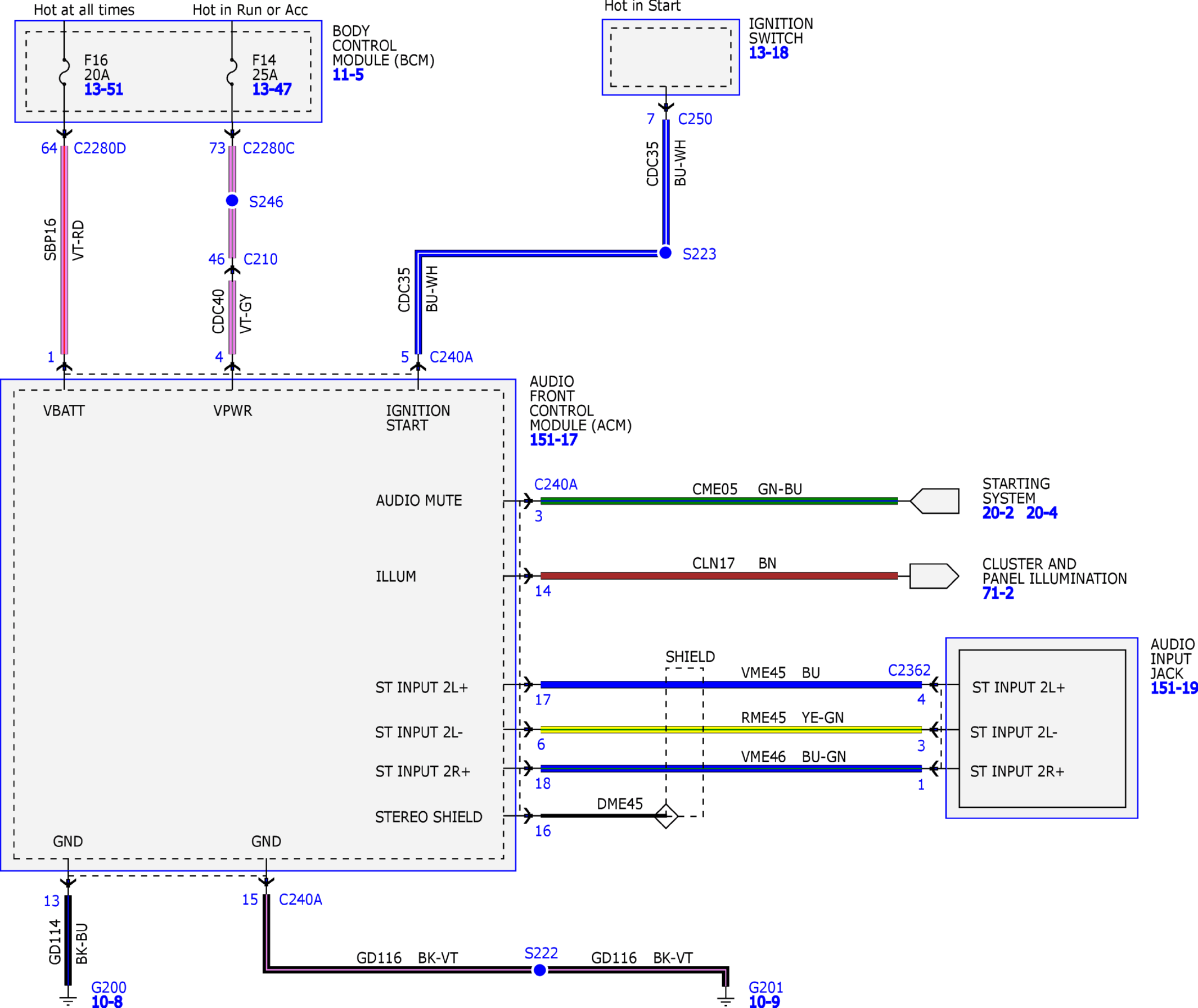Click the starting system arrow connector

934,501
